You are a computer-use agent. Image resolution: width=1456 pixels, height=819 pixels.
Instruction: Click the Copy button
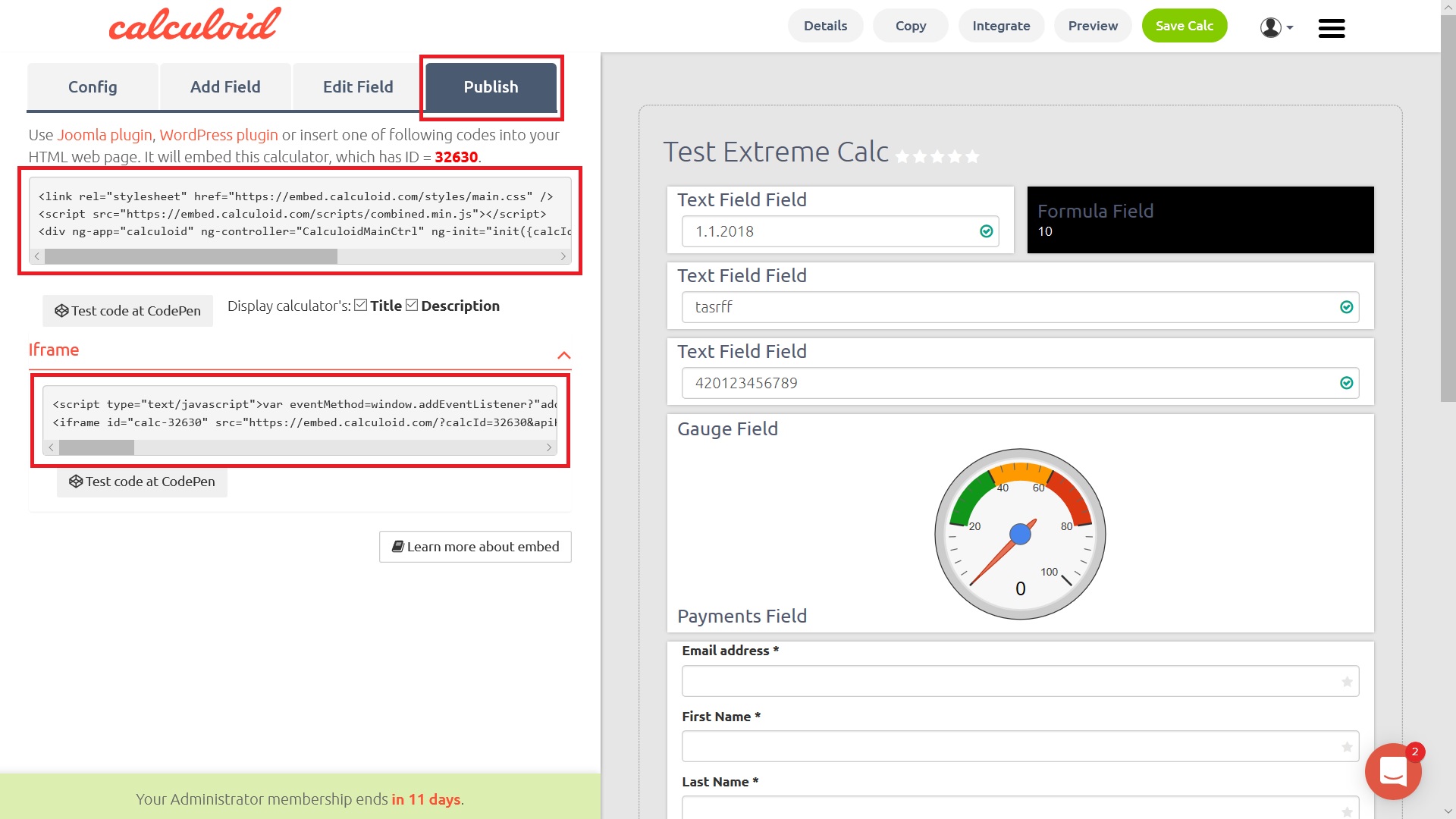pyautogui.click(x=910, y=26)
